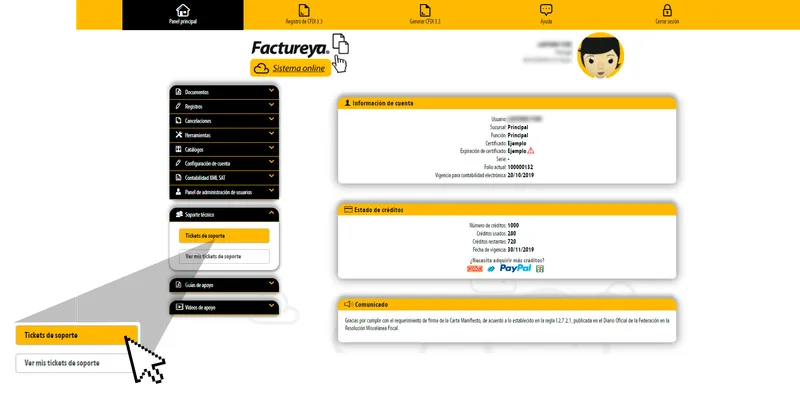Screen dimensions: 800x393
Task: Click the Estado de créditos header title
Action: click(x=379, y=209)
